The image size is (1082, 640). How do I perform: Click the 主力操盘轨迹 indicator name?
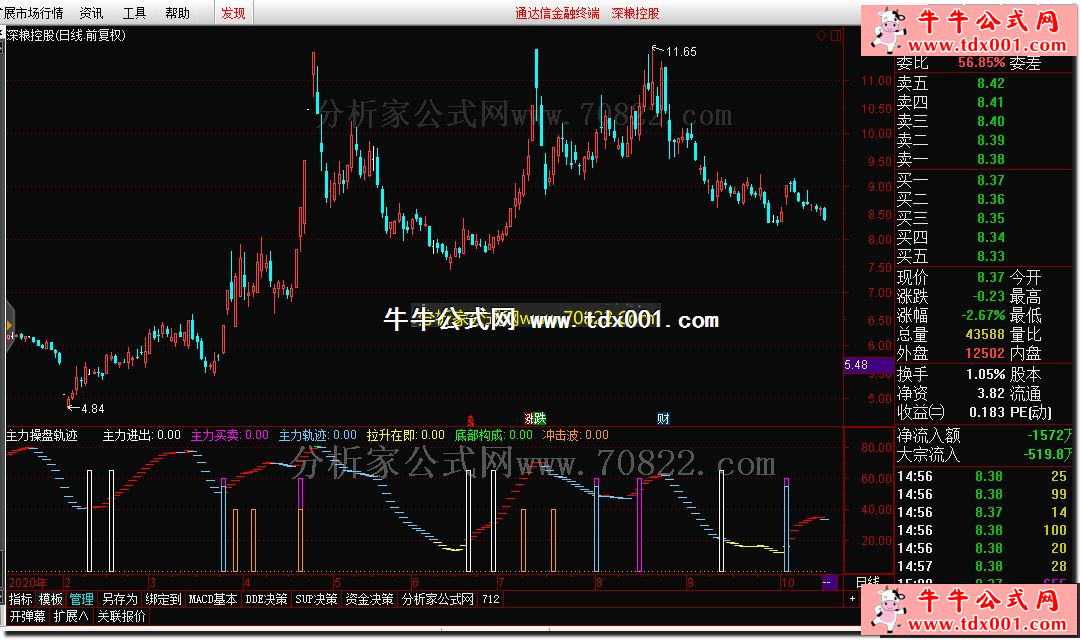tap(42, 436)
